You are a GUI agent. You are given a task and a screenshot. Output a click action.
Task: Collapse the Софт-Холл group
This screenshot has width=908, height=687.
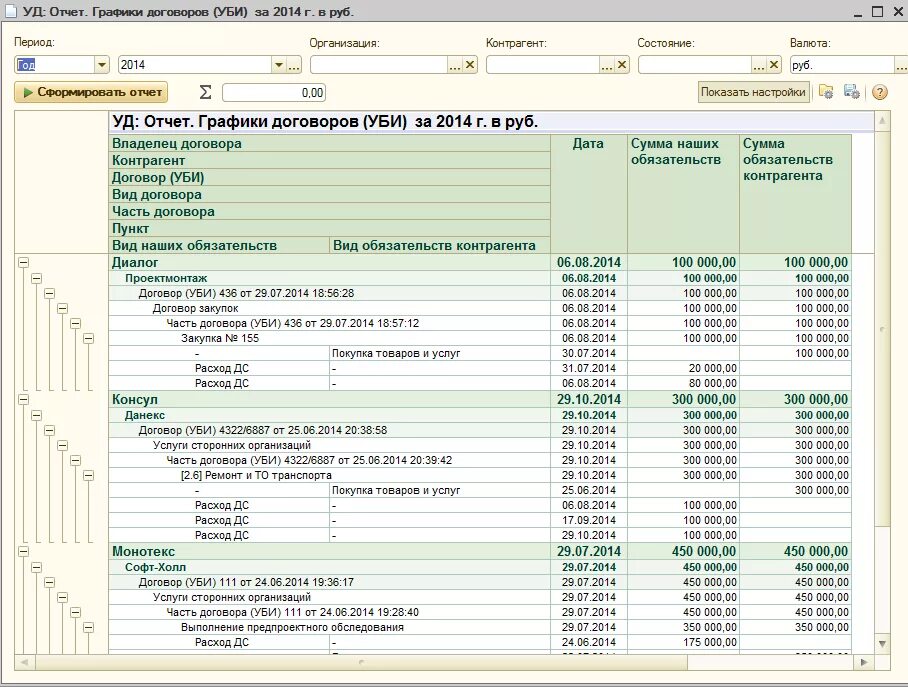(36, 567)
